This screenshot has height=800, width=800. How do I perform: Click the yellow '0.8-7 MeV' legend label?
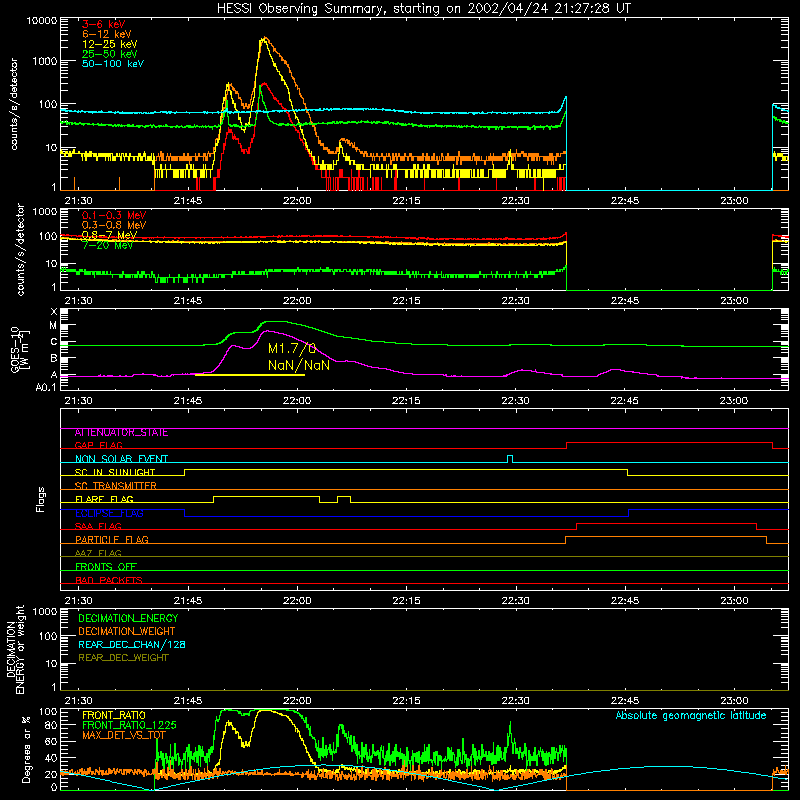(109, 235)
